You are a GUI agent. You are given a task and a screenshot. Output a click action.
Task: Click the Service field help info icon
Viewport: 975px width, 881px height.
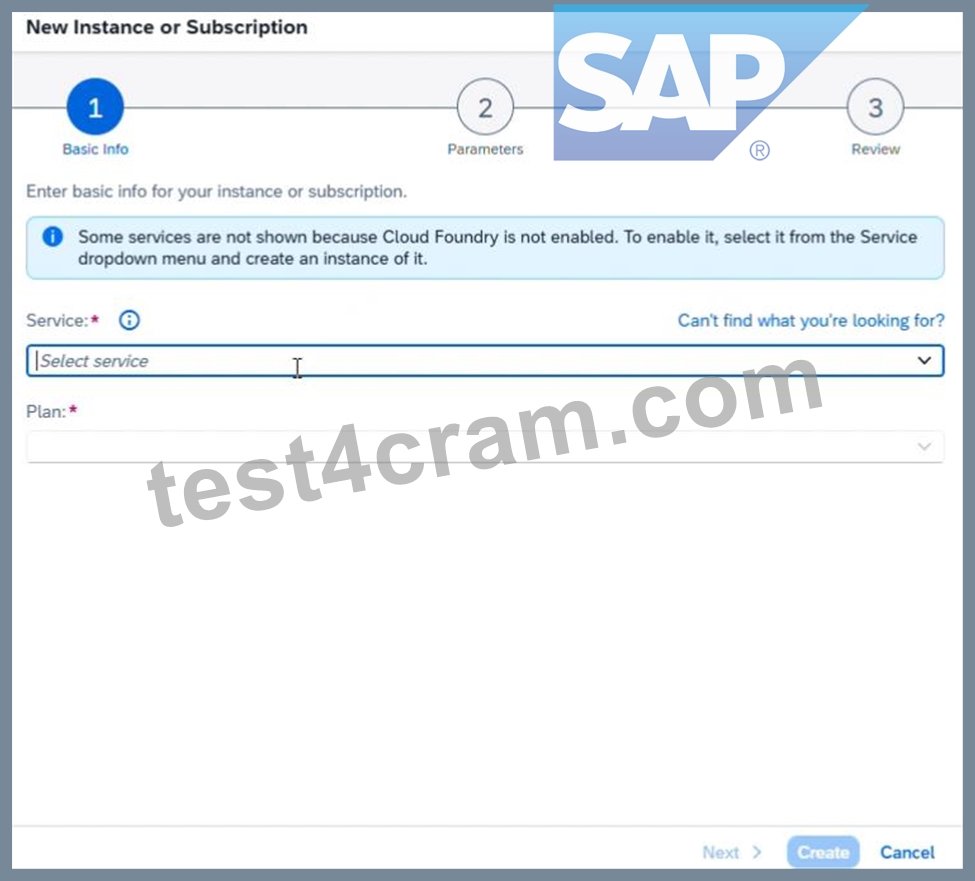click(129, 320)
